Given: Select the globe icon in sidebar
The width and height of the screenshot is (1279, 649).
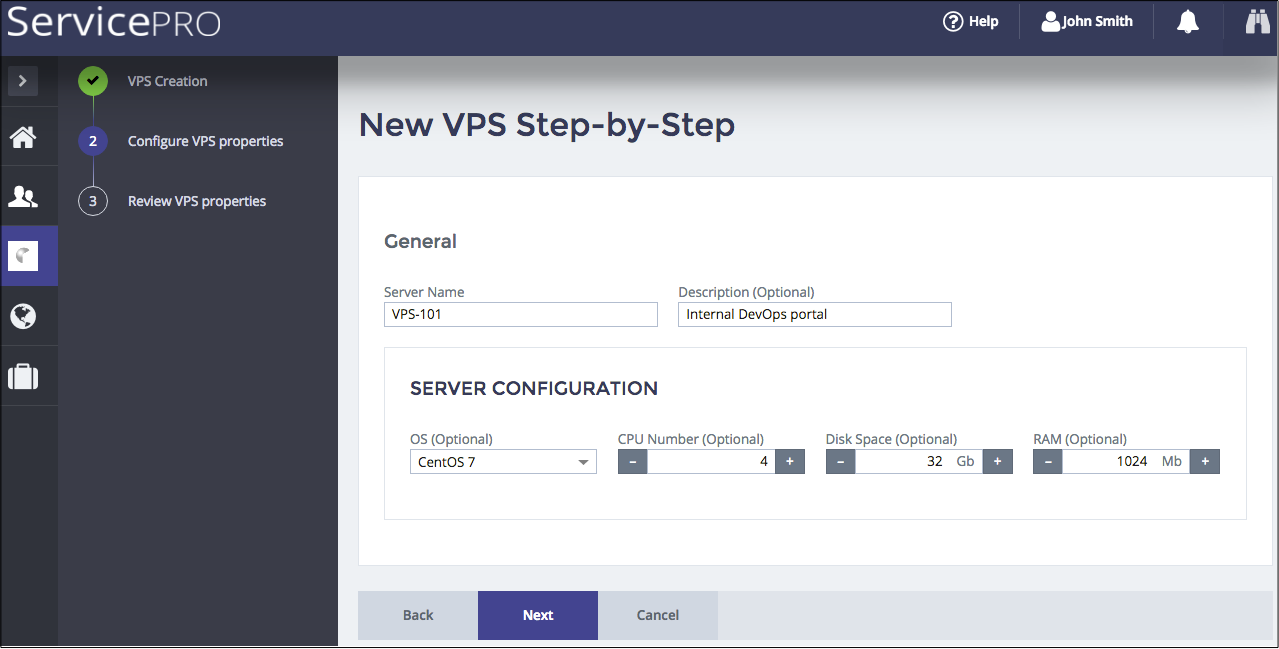Looking at the screenshot, I should (x=23, y=317).
